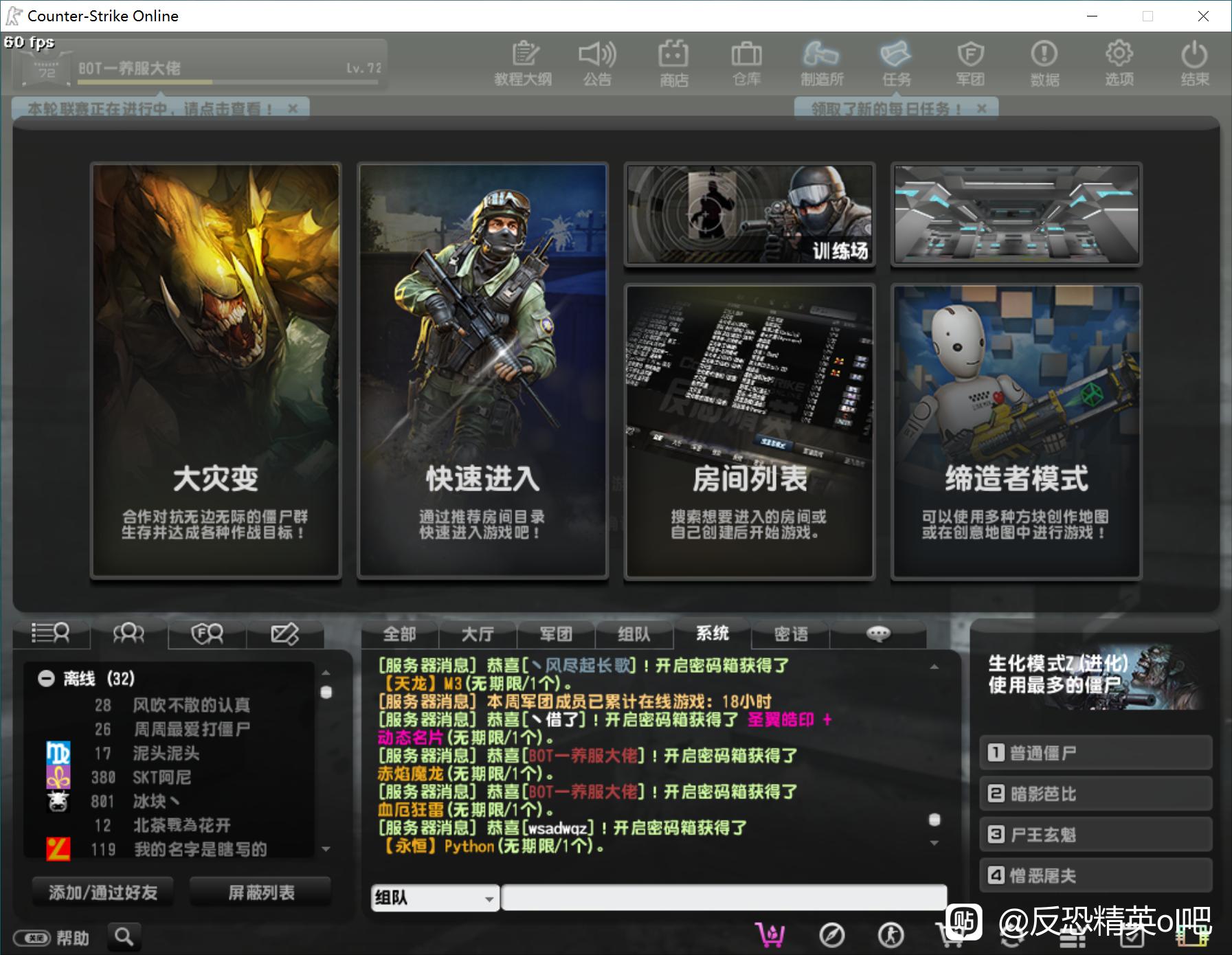Select the 1 普通僵尸 zombie entry
1232x955 pixels.
(1095, 753)
